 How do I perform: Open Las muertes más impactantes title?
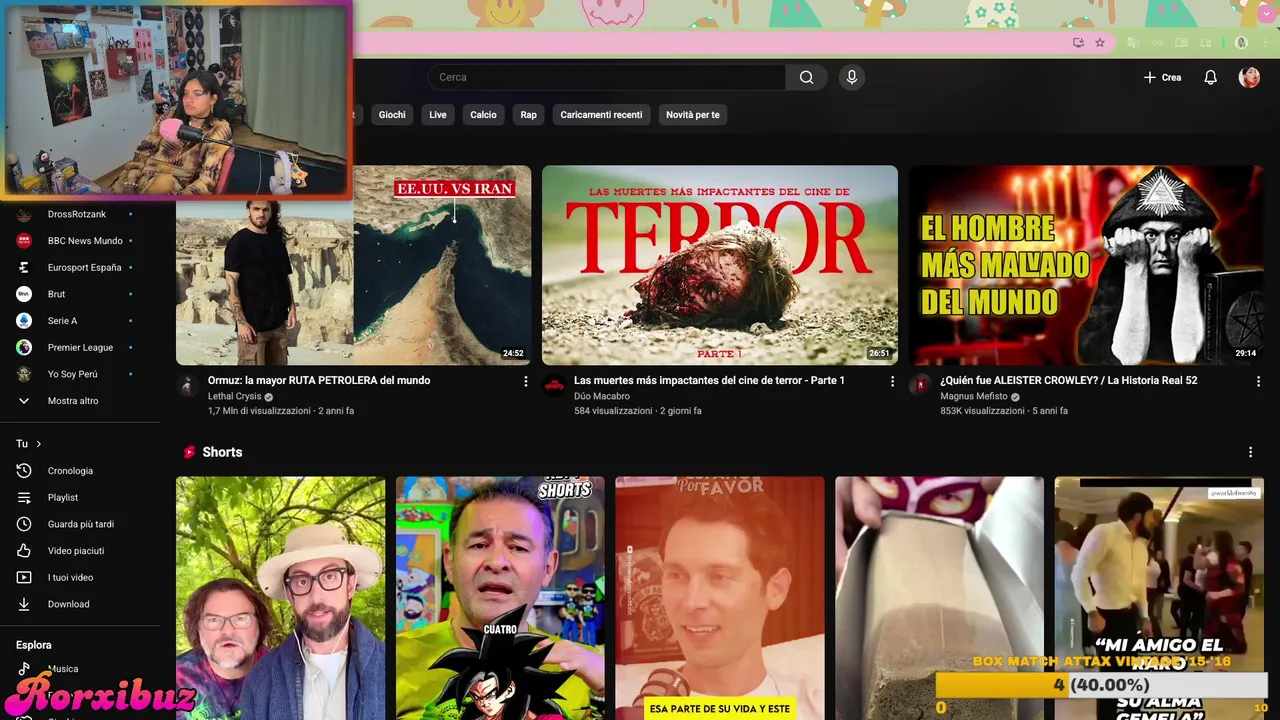(709, 380)
